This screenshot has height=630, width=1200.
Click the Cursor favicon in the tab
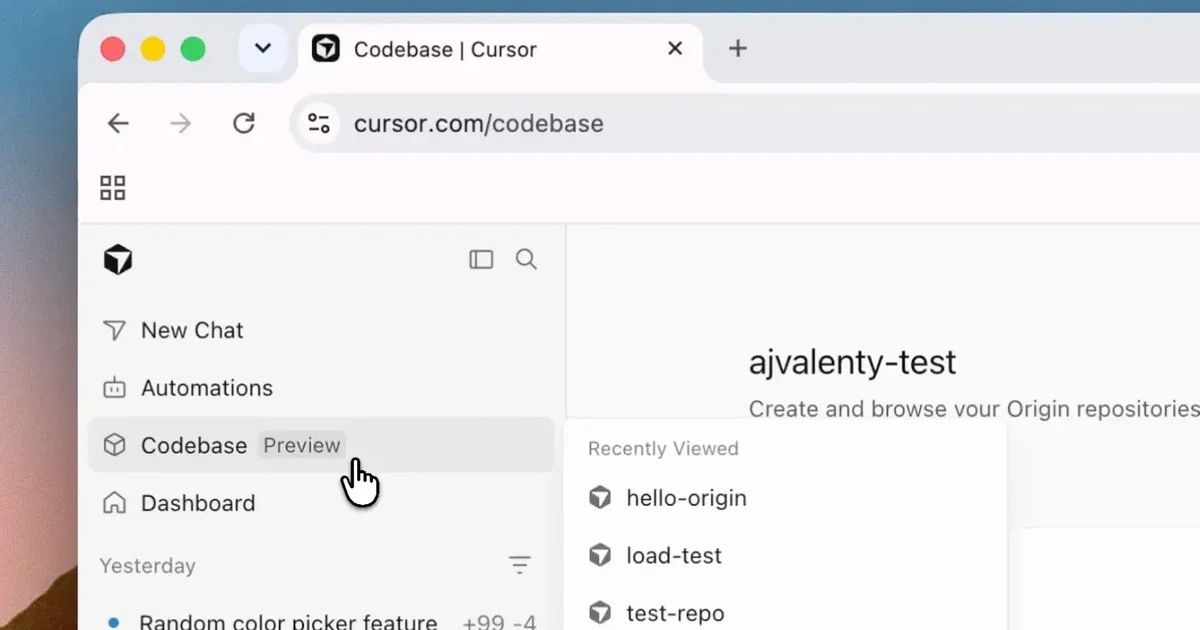326,48
